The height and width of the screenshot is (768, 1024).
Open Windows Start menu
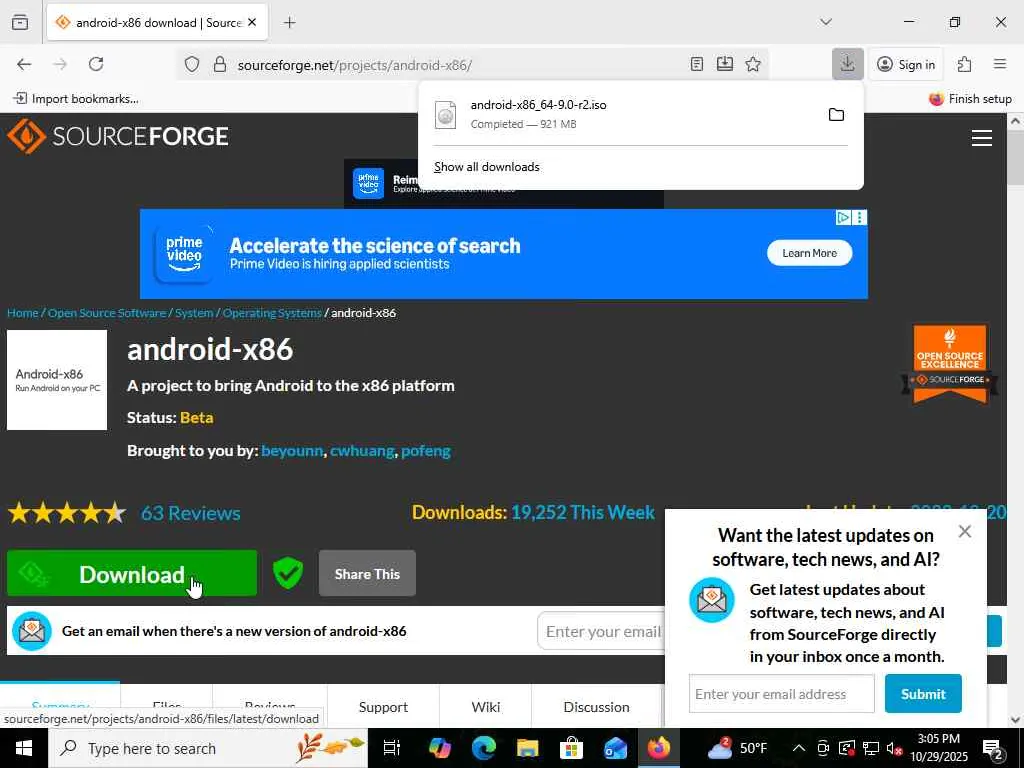click(24, 748)
